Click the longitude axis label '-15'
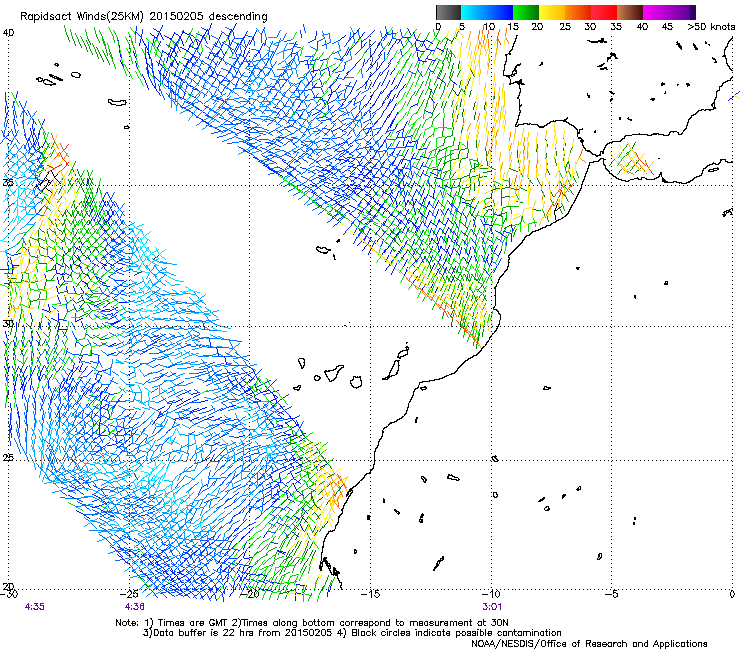Screen dimensions: 740x650 click(x=370, y=594)
